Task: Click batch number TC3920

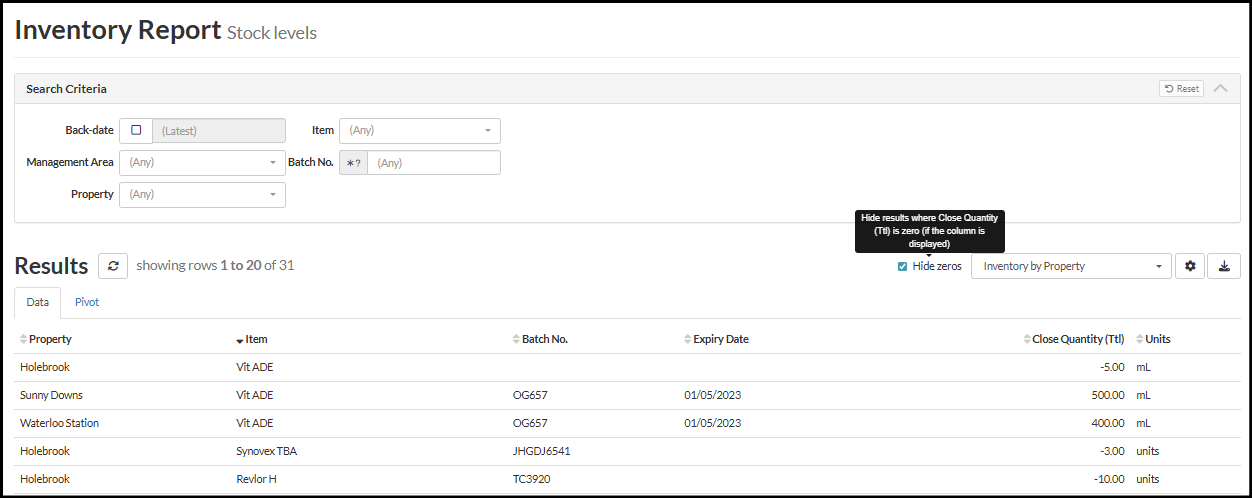Action: point(531,479)
